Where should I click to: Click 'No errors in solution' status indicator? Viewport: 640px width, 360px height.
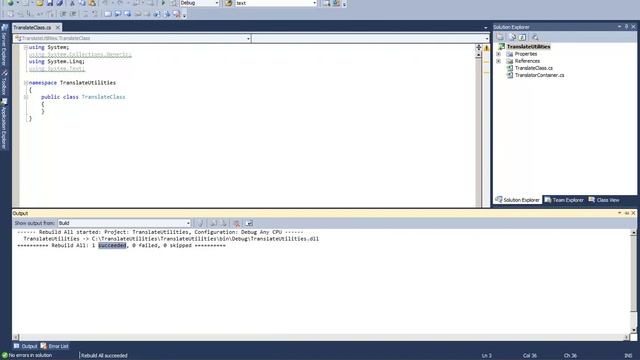27,356
